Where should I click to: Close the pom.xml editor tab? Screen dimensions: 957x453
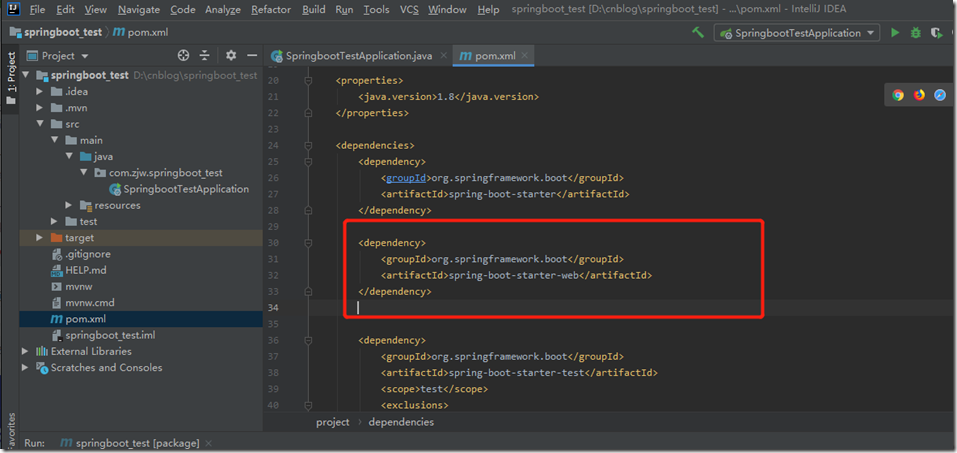524,56
